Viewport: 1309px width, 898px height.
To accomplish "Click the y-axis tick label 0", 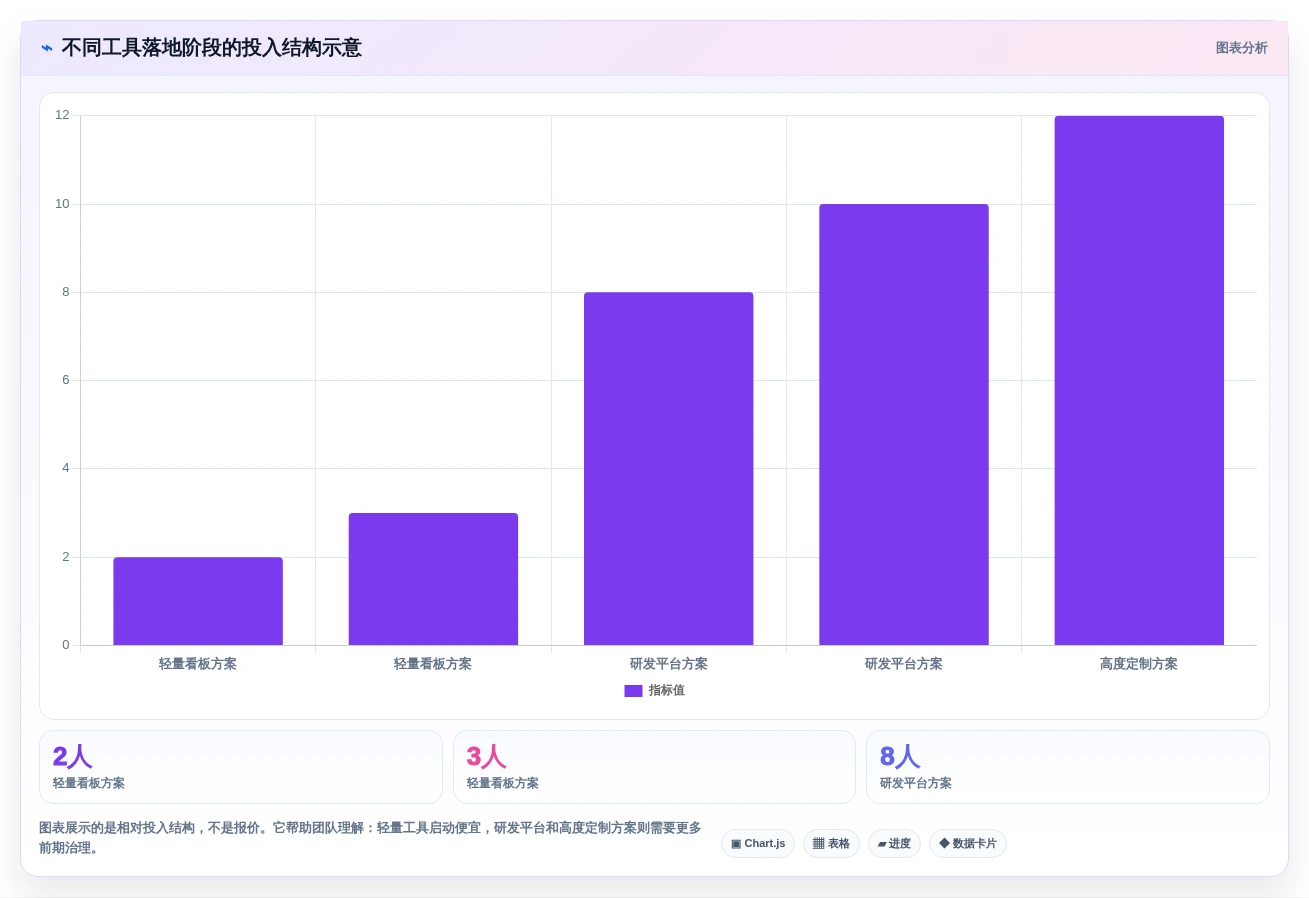I will (x=66, y=645).
